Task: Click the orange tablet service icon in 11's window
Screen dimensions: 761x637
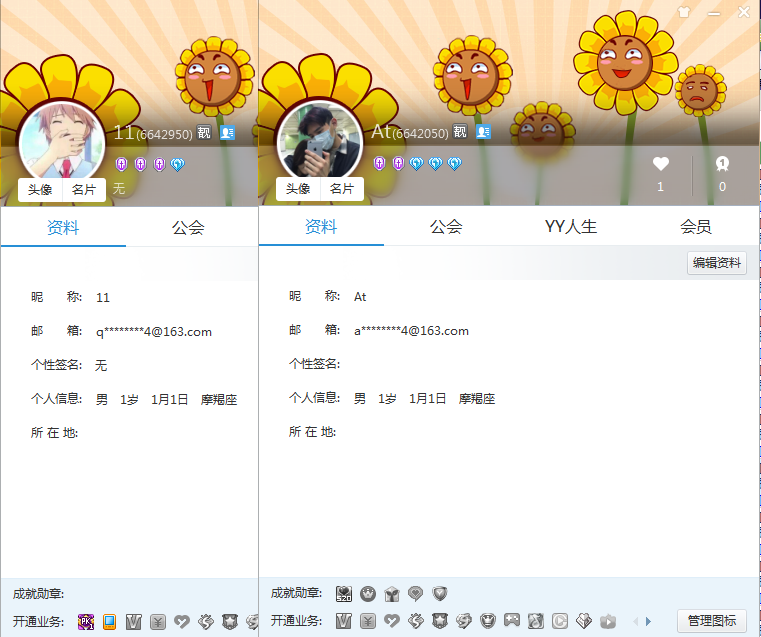Action: tap(110, 621)
